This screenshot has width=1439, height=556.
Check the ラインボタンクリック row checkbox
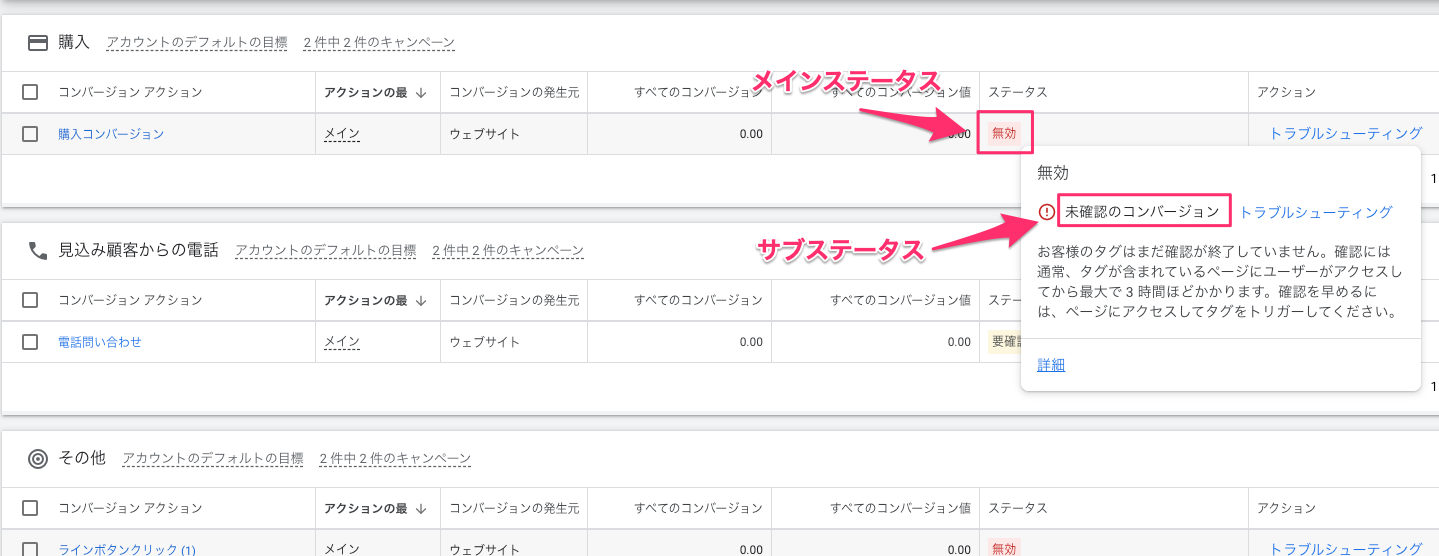coord(30,549)
